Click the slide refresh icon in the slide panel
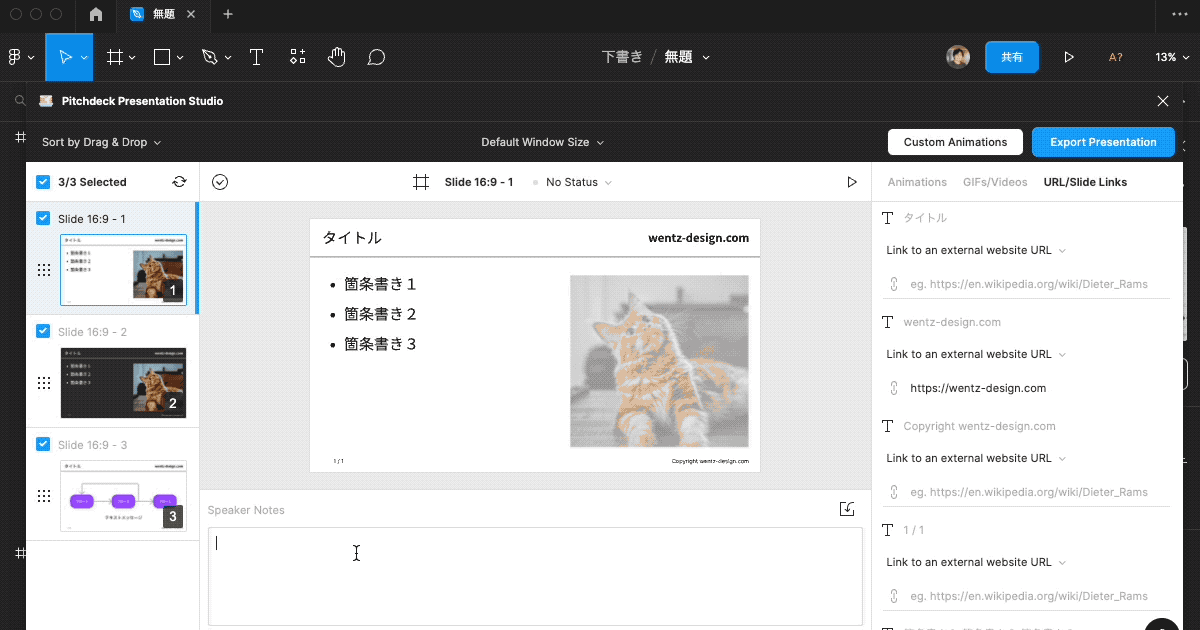Viewport: 1200px width, 630px height. [x=180, y=181]
